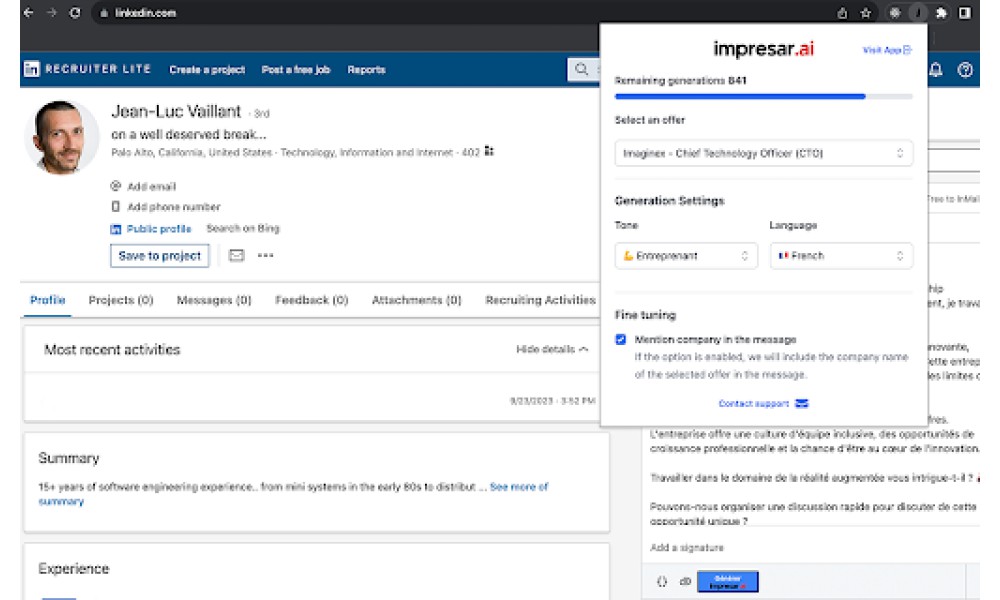
Task: Switch to the Messages (0) tab
Action: 214,300
